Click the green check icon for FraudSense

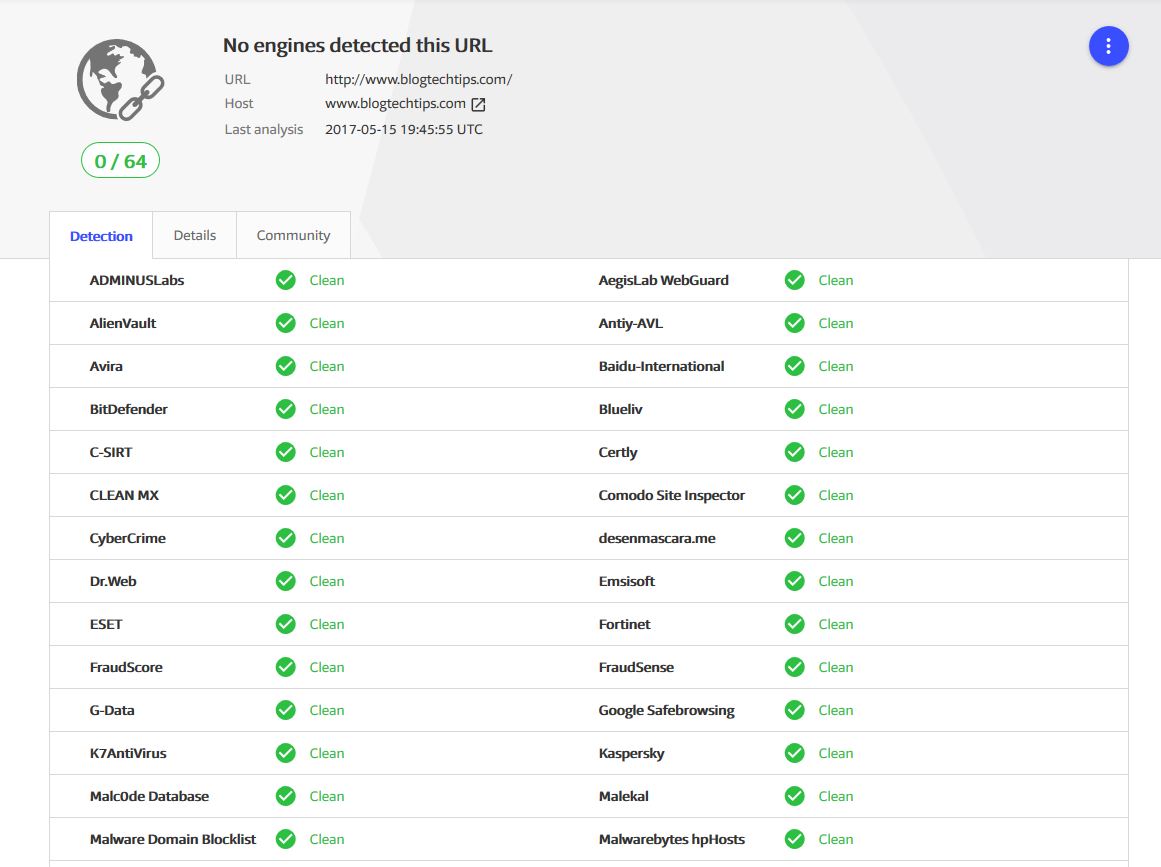(x=794, y=667)
